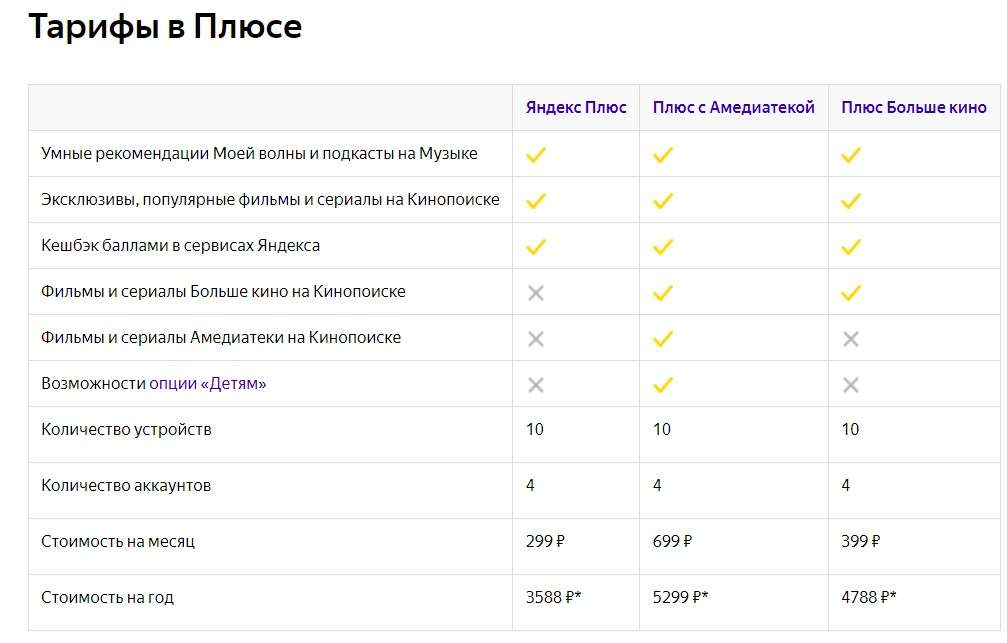The width and height of the screenshot is (1007, 643).
Task: Click checkmark for Кешбэк row under Плюс с Амедиатекой
Action: 663,247
